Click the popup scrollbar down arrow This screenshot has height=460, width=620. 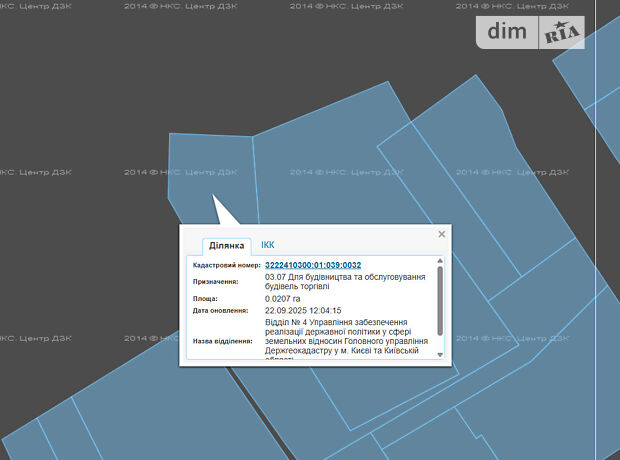coord(440,353)
